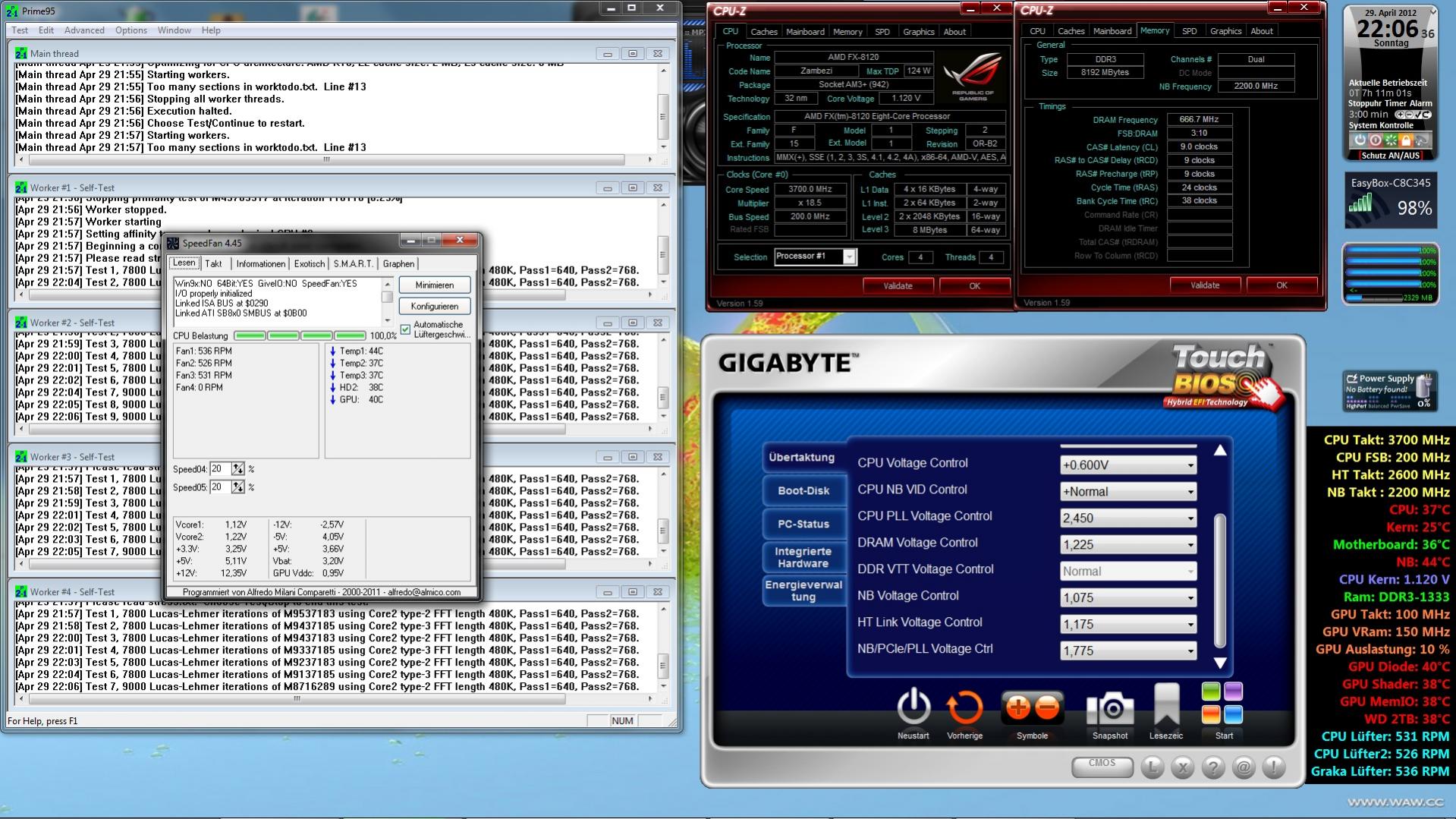Viewport: 1456px width, 819px height.
Task: Click the Lesezeichen bookmark icon in TouchBIOS
Action: [1166, 704]
